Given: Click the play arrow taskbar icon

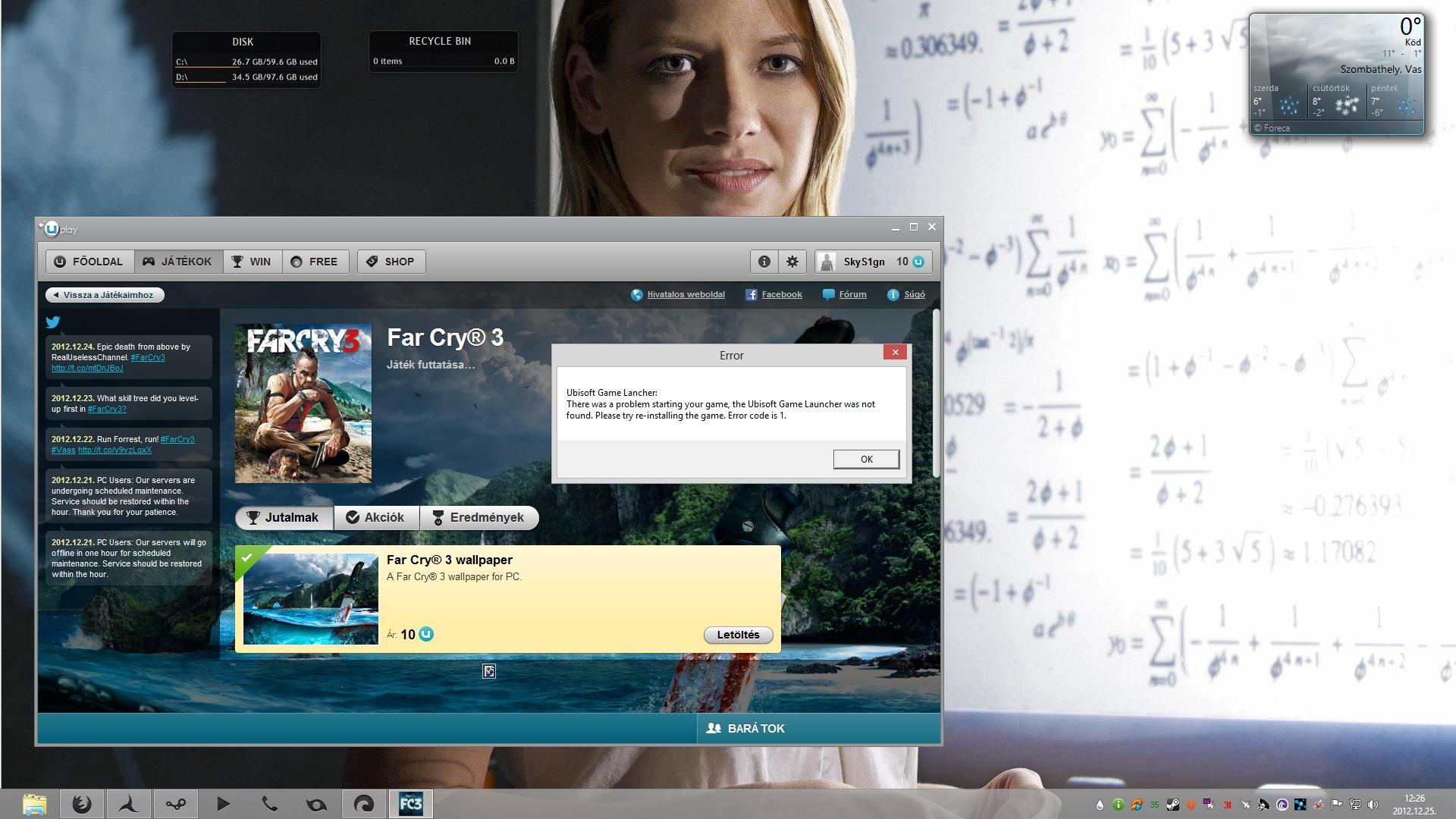Looking at the screenshot, I should pyautogui.click(x=223, y=804).
